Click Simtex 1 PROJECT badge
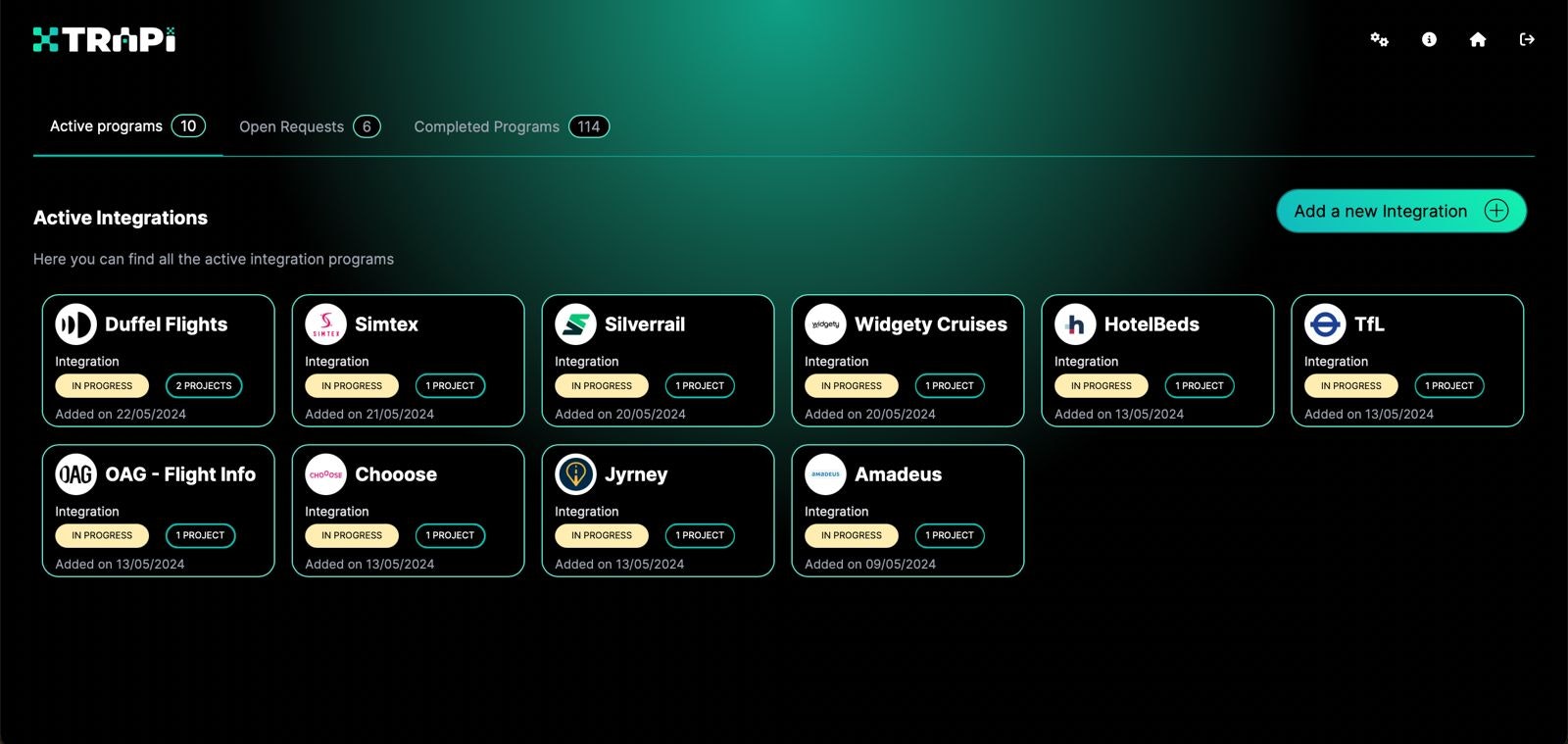This screenshot has height=744, width=1568. click(450, 386)
